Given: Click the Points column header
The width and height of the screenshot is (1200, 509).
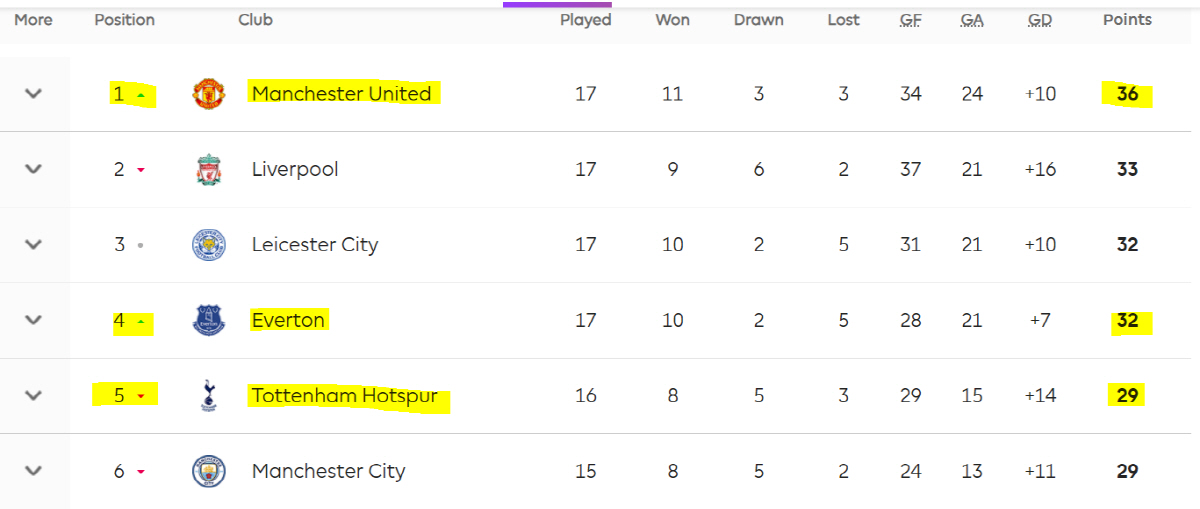Looking at the screenshot, I should 1127,20.
